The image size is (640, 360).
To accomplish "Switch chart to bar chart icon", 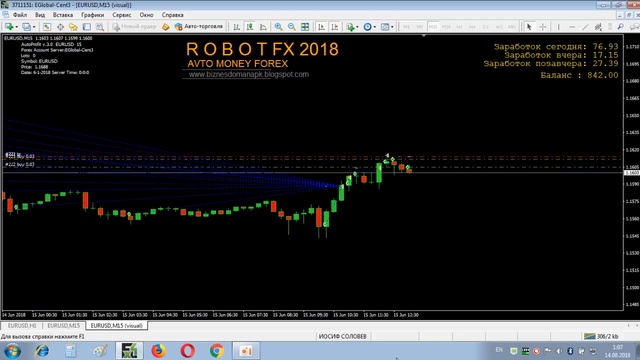I will click(x=237, y=27).
